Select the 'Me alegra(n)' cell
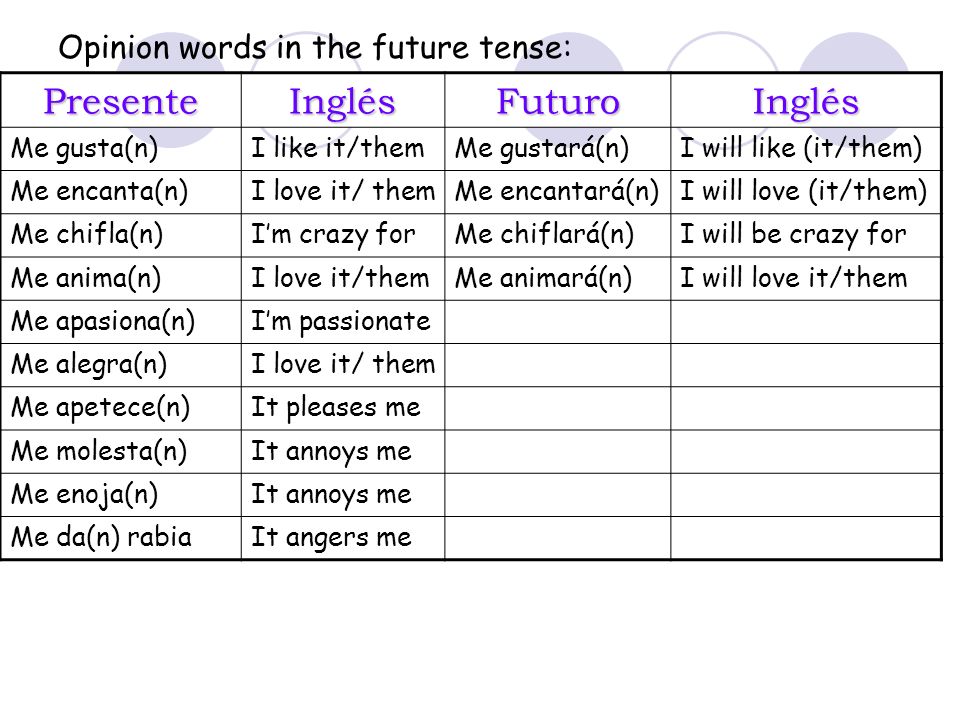 (x=121, y=365)
